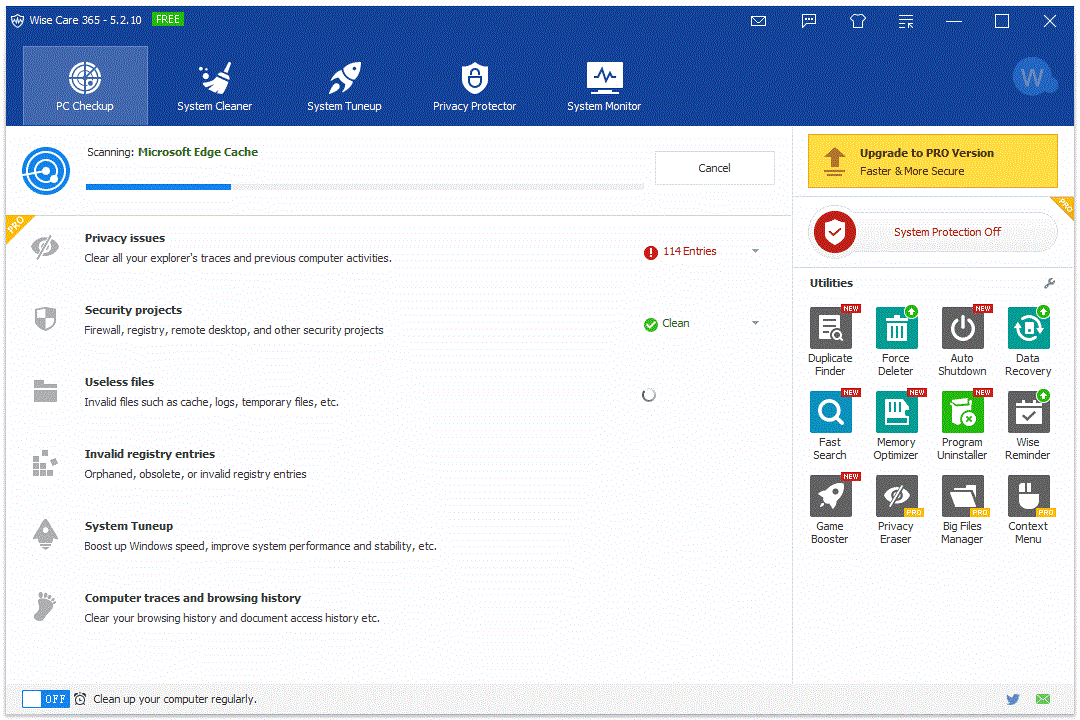Click 'Clean up your computer regularly.' text
The height and width of the screenshot is (720, 1080).
(x=175, y=699)
